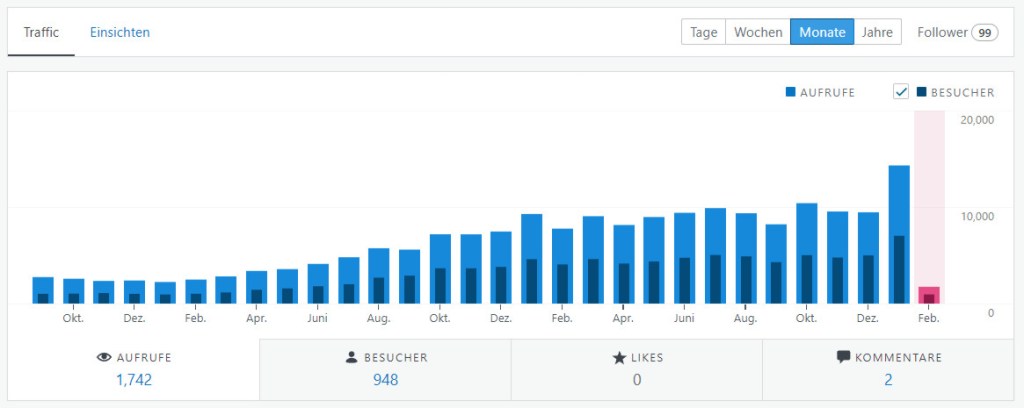This screenshot has width=1024, height=408.
Task: Click the star icon beside Likes
Action: (x=618, y=357)
